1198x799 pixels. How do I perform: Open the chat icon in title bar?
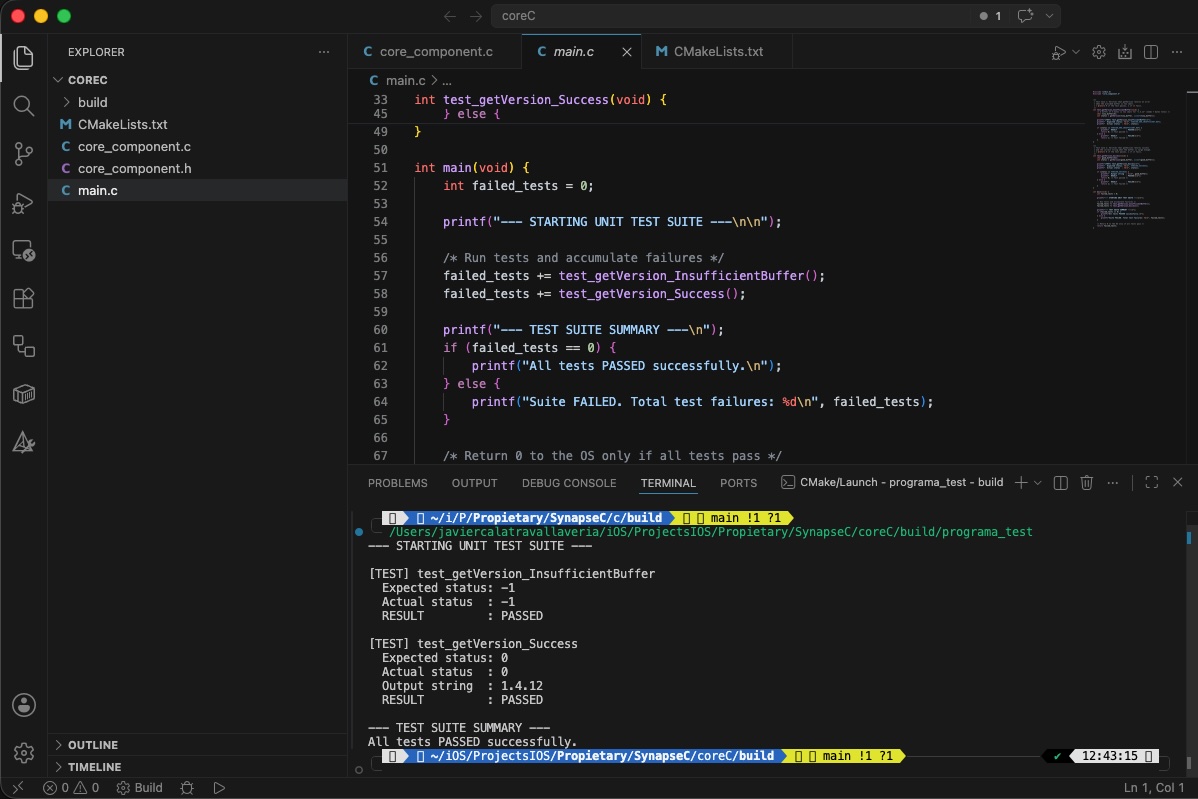tap(1025, 15)
